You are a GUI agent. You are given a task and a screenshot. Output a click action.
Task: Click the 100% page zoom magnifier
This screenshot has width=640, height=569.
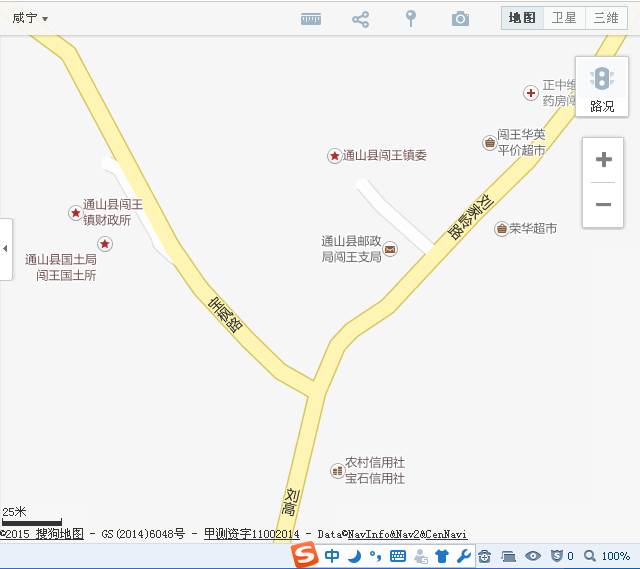[x=589, y=556]
